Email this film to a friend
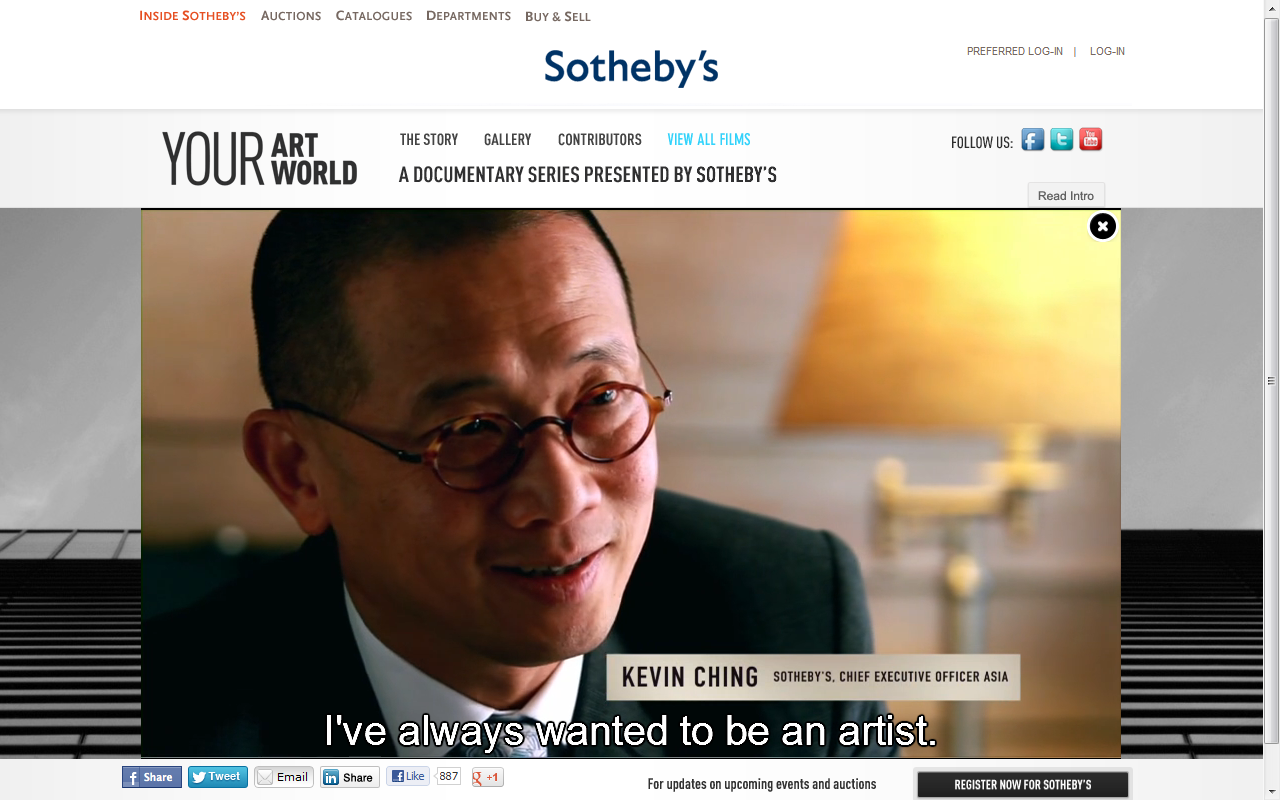 (284, 777)
